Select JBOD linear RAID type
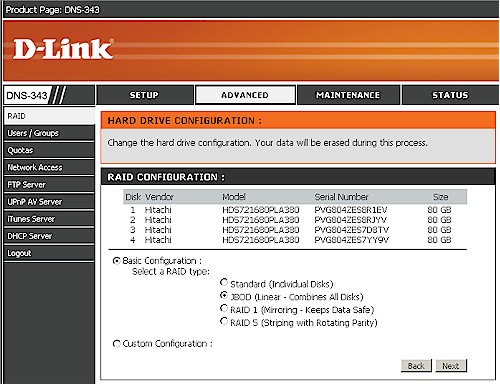The height and width of the screenshot is (385, 500). click(224, 295)
